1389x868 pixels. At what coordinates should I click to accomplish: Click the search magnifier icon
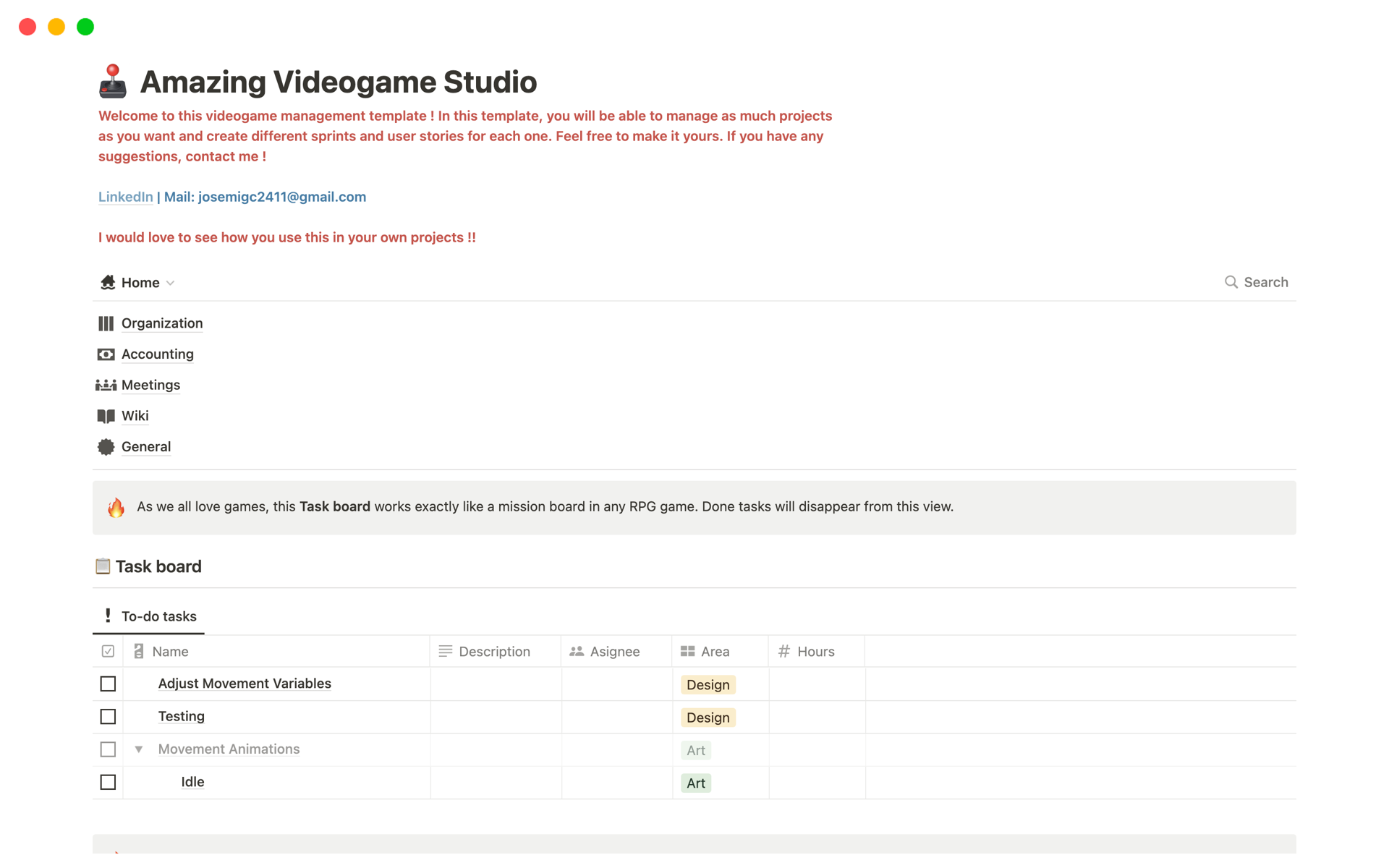tap(1231, 282)
